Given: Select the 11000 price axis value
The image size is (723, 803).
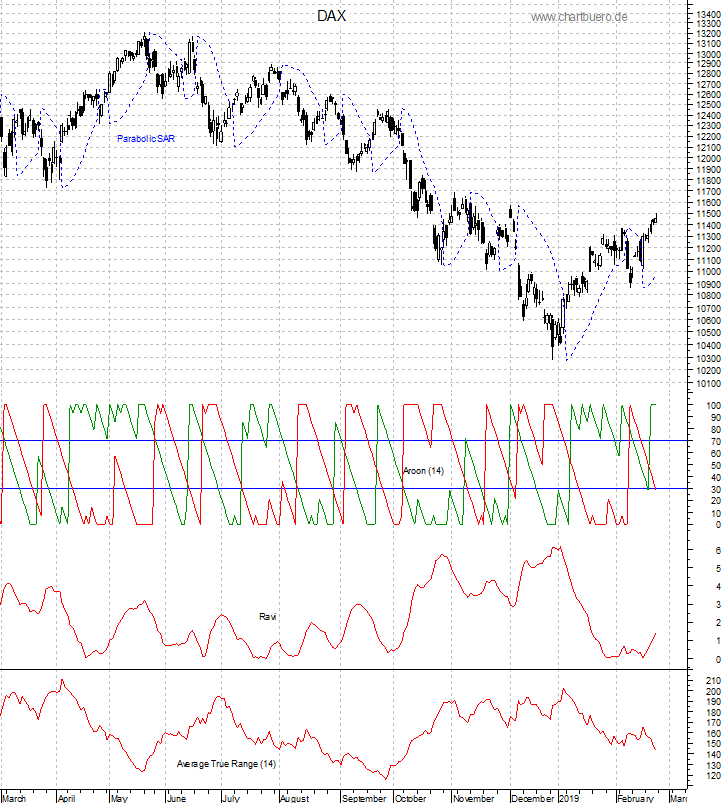Looking at the screenshot, I should pyautogui.click(x=709, y=272).
